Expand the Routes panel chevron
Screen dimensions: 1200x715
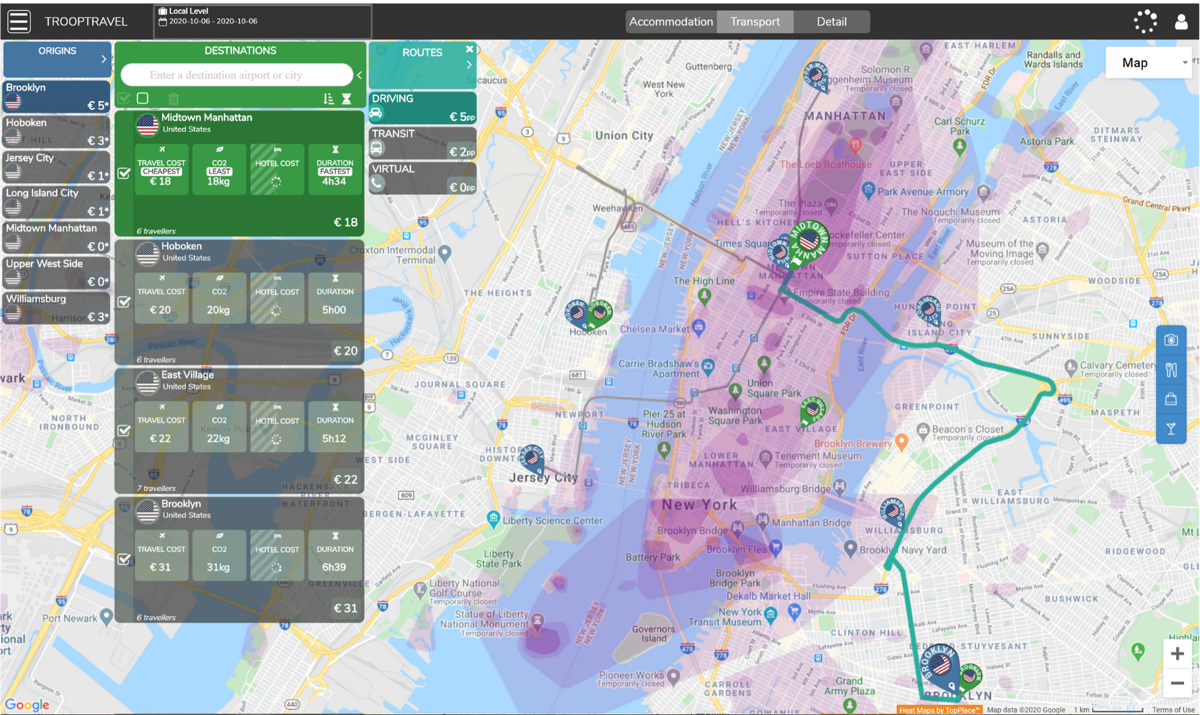tap(469, 66)
